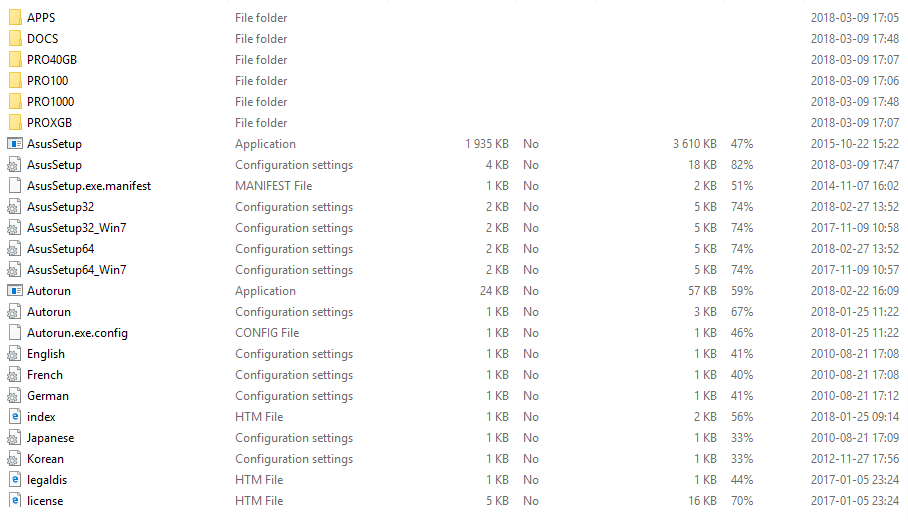This screenshot has width=908, height=520.
Task: Click the date "2012-11-27 17:56"
Action: 855,459
